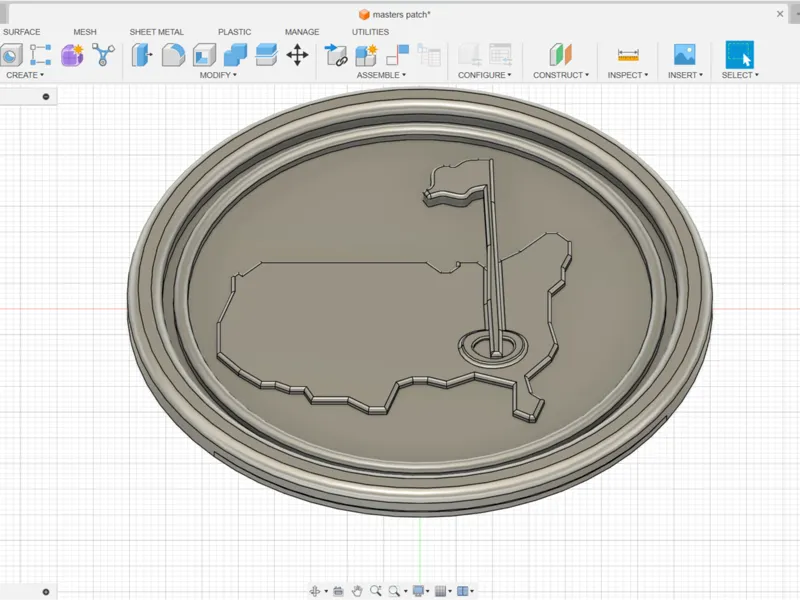Click the golf hole ring on the model
800x600 pixels.
click(492, 347)
